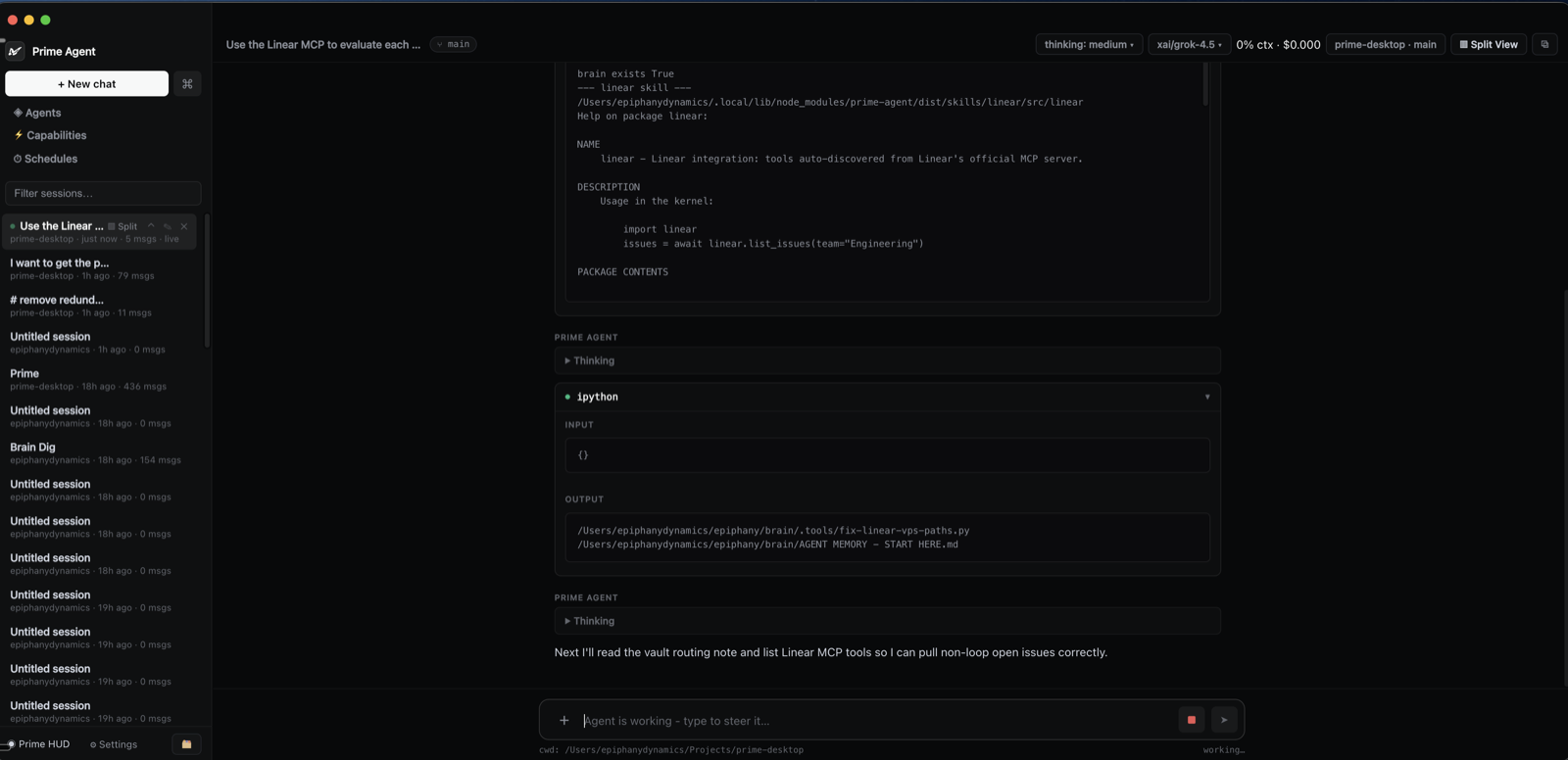Focus the 'Agent is working' steer input
1568x760 pixels.
877,721
